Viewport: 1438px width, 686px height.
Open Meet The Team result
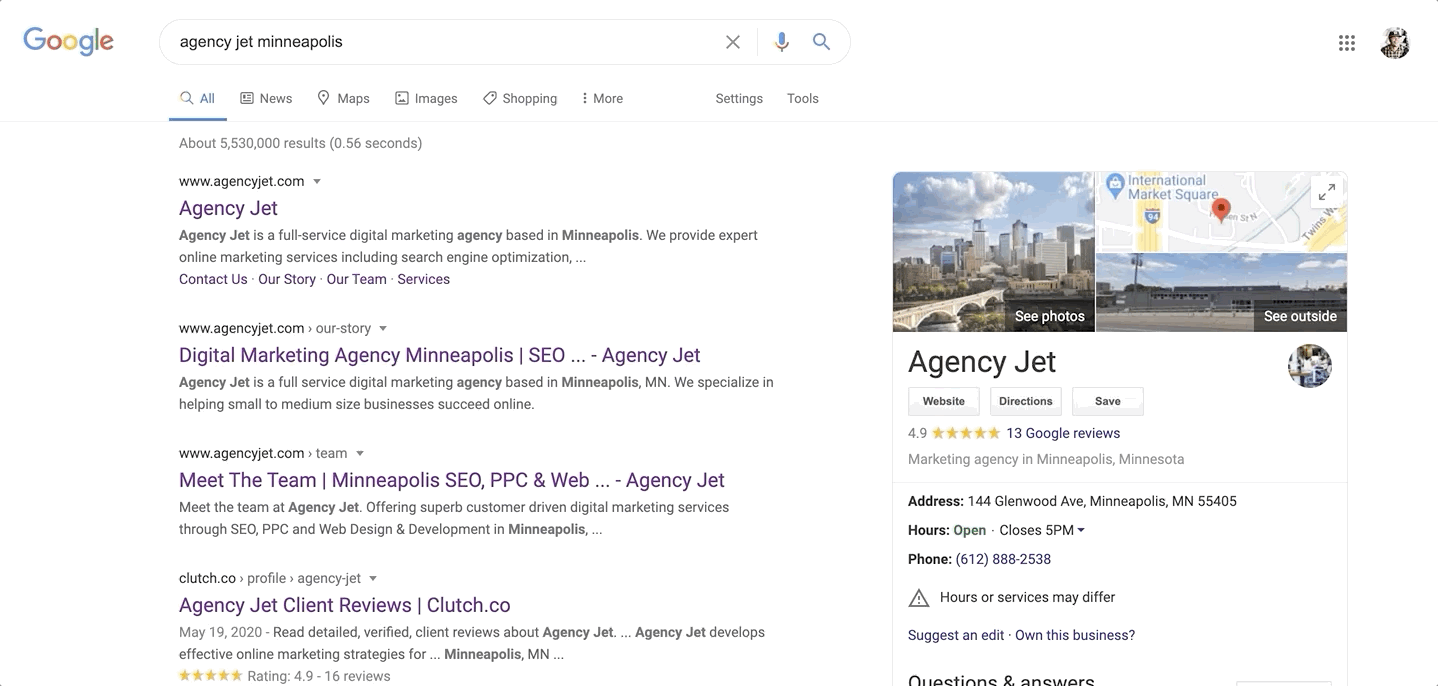tap(452, 480)
